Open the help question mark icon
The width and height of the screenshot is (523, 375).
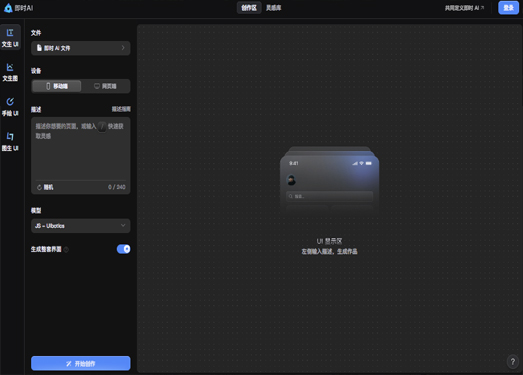tap(513, 361)
